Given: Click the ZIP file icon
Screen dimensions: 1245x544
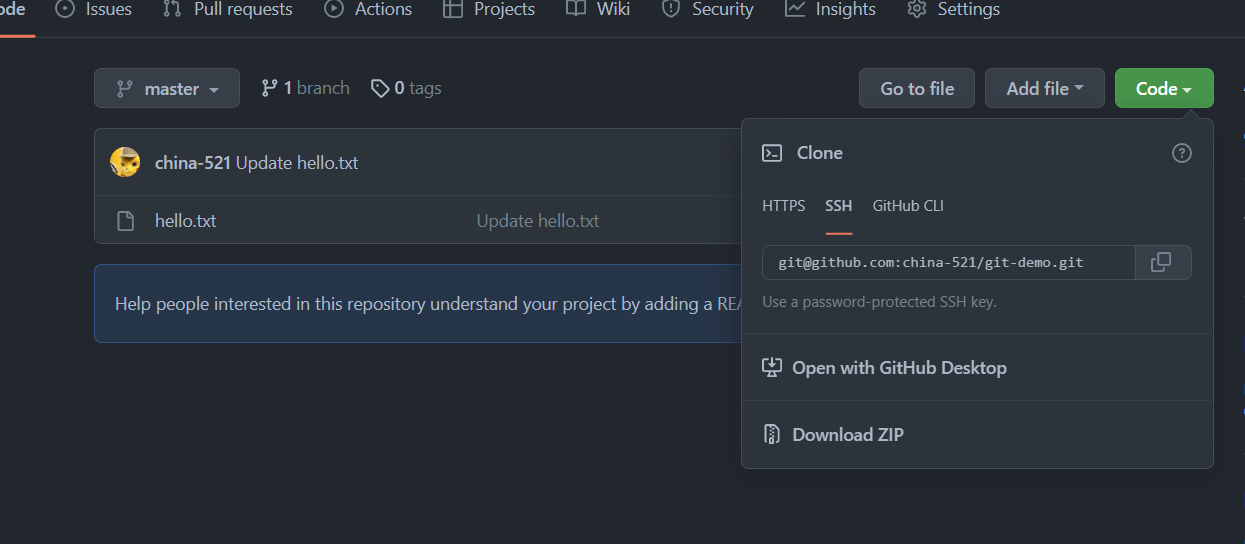Looking at the screenshot, I should (771, 435).
